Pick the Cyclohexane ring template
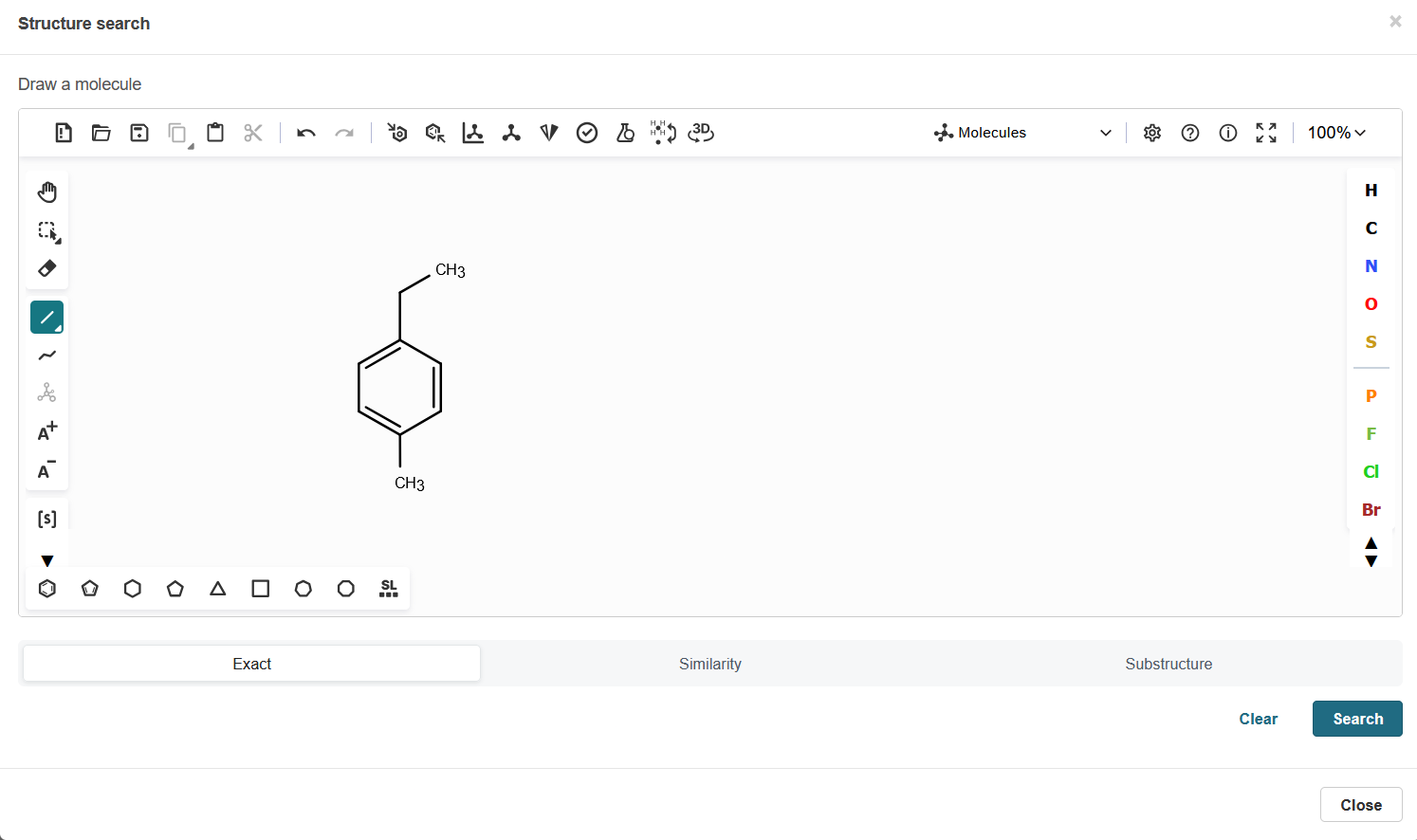 coord(133,589)
